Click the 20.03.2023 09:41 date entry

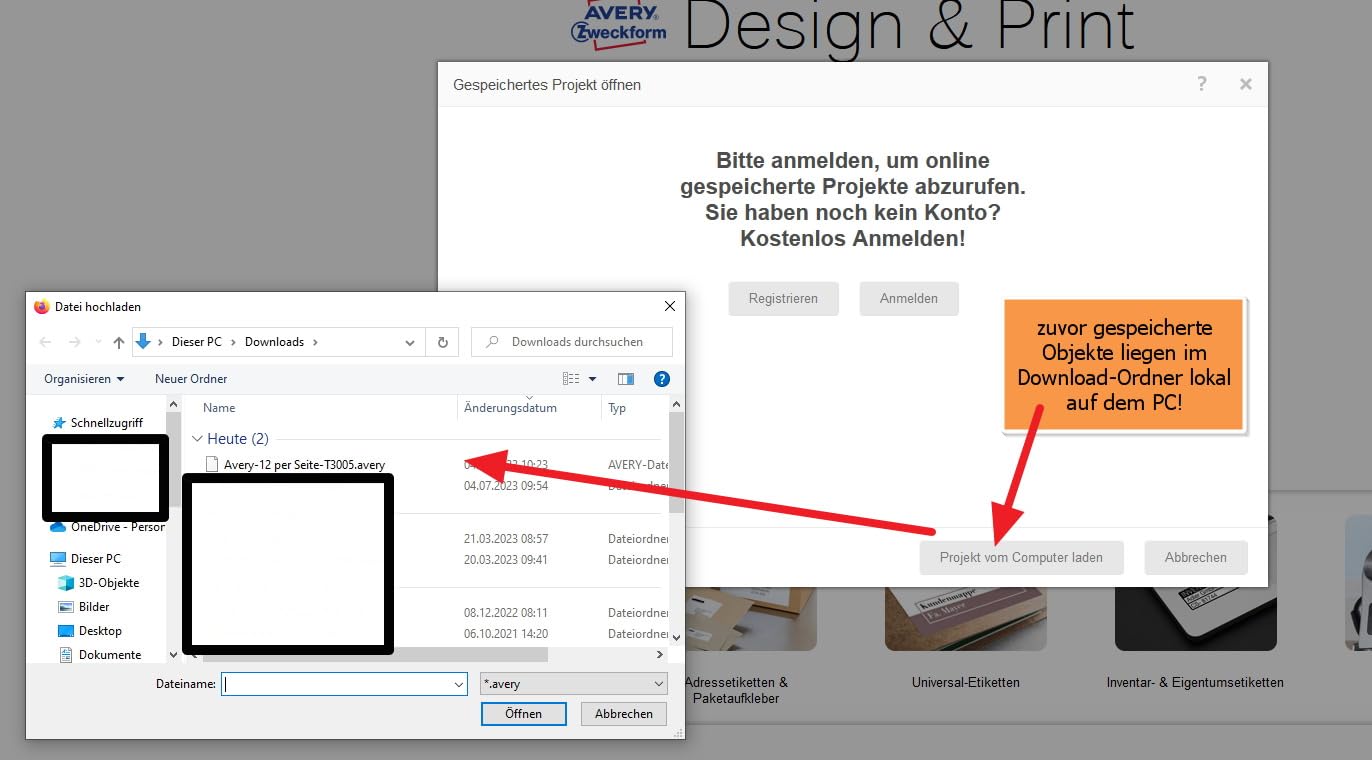tap(506, 560)
